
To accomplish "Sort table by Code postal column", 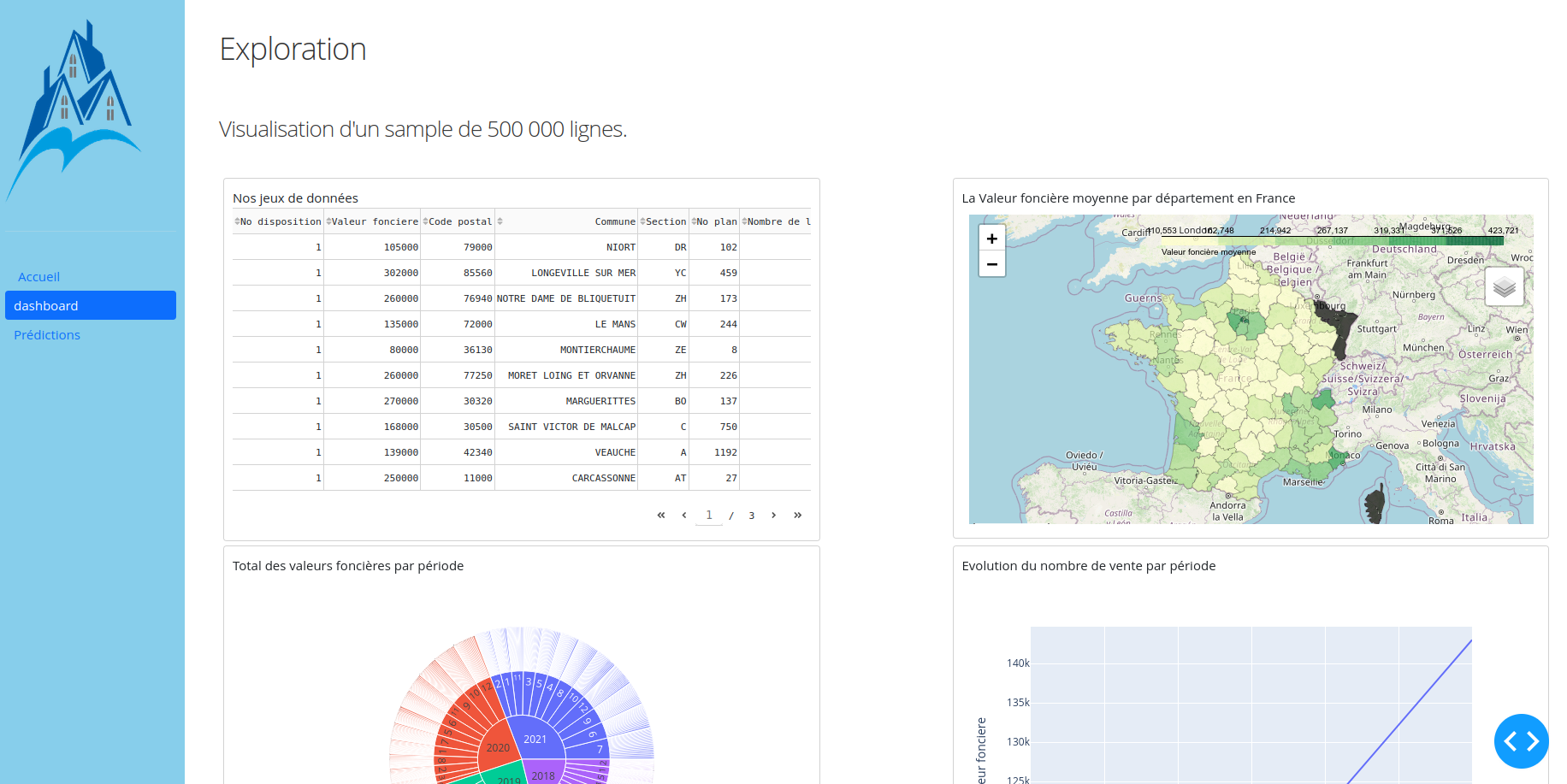I will [425, 221].
